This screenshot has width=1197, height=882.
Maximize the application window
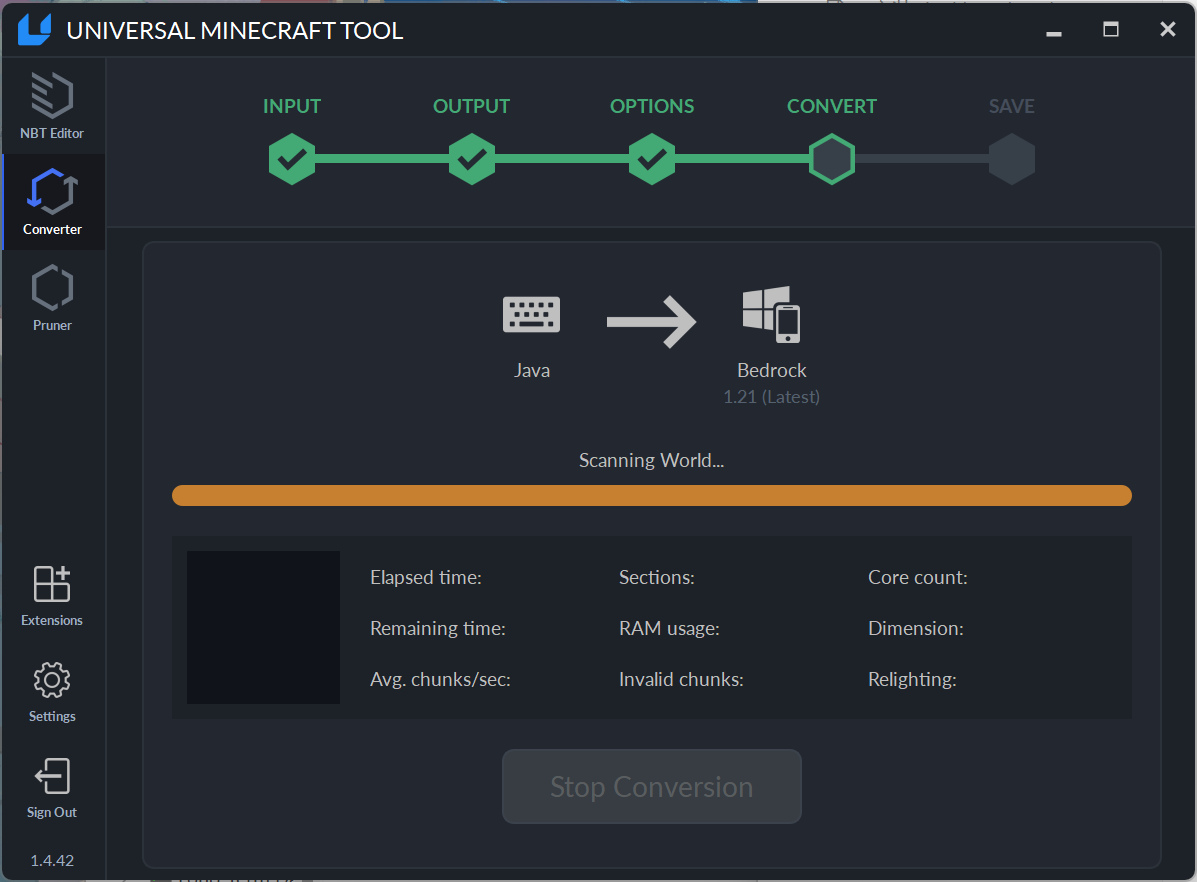click(x=1111, y=30)
